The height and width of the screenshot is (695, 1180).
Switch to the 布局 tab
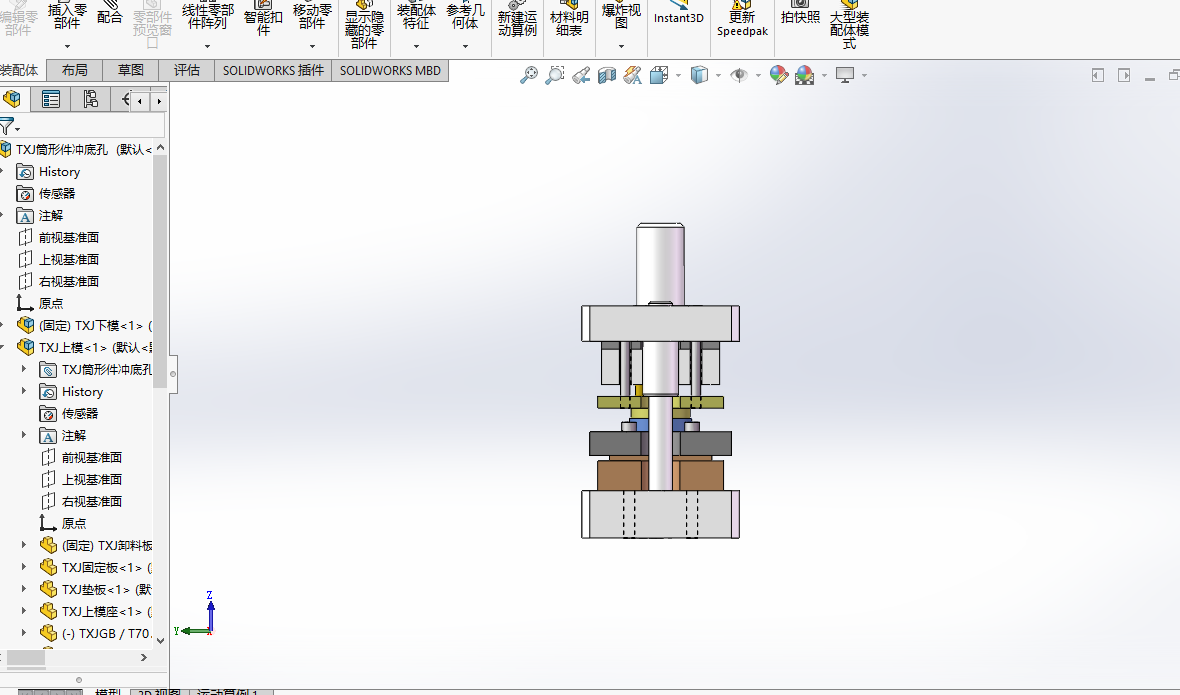(75, 70)
